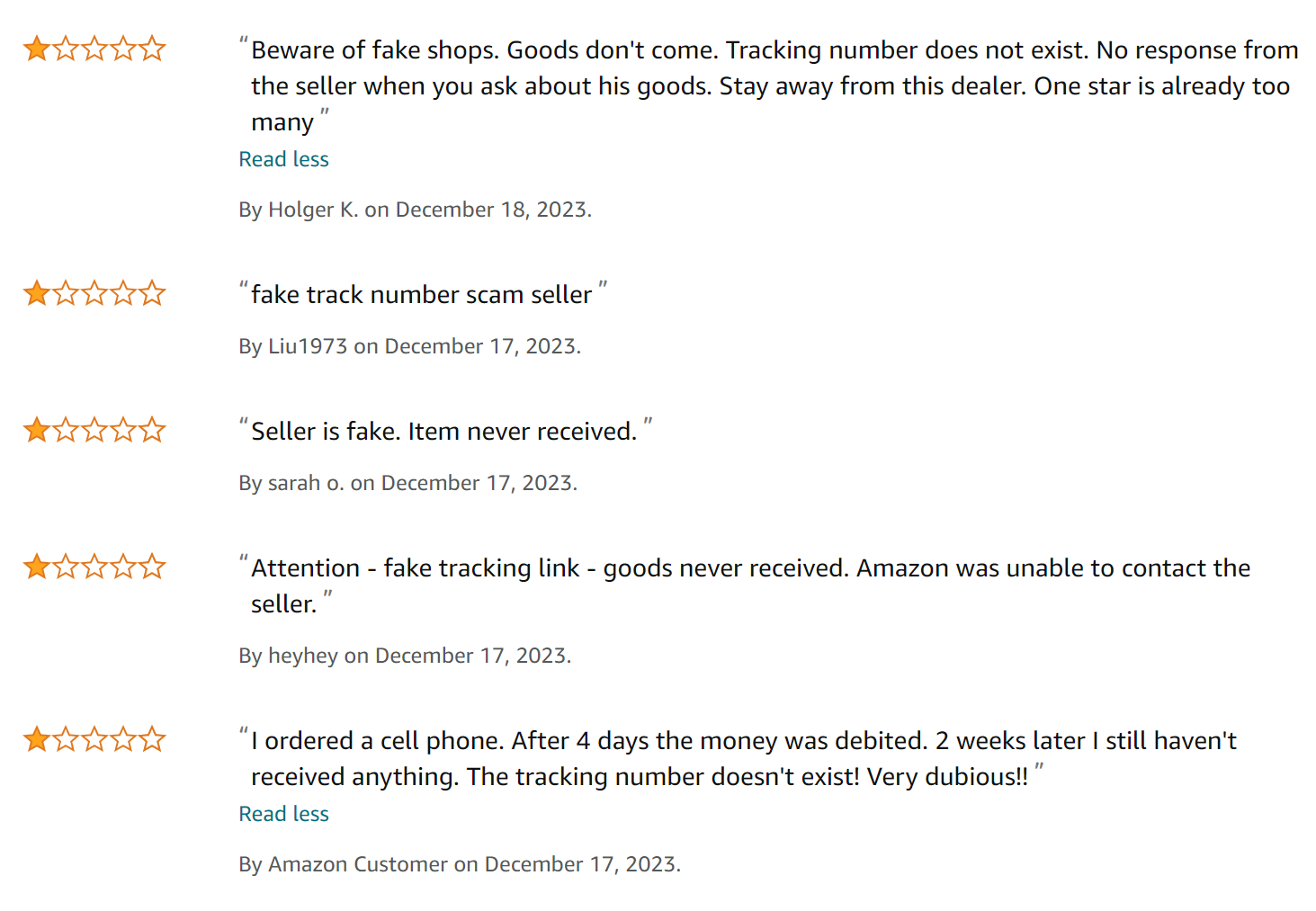
Task: Collapse the cell phone review using Read less
Action: tap(283, 814)
